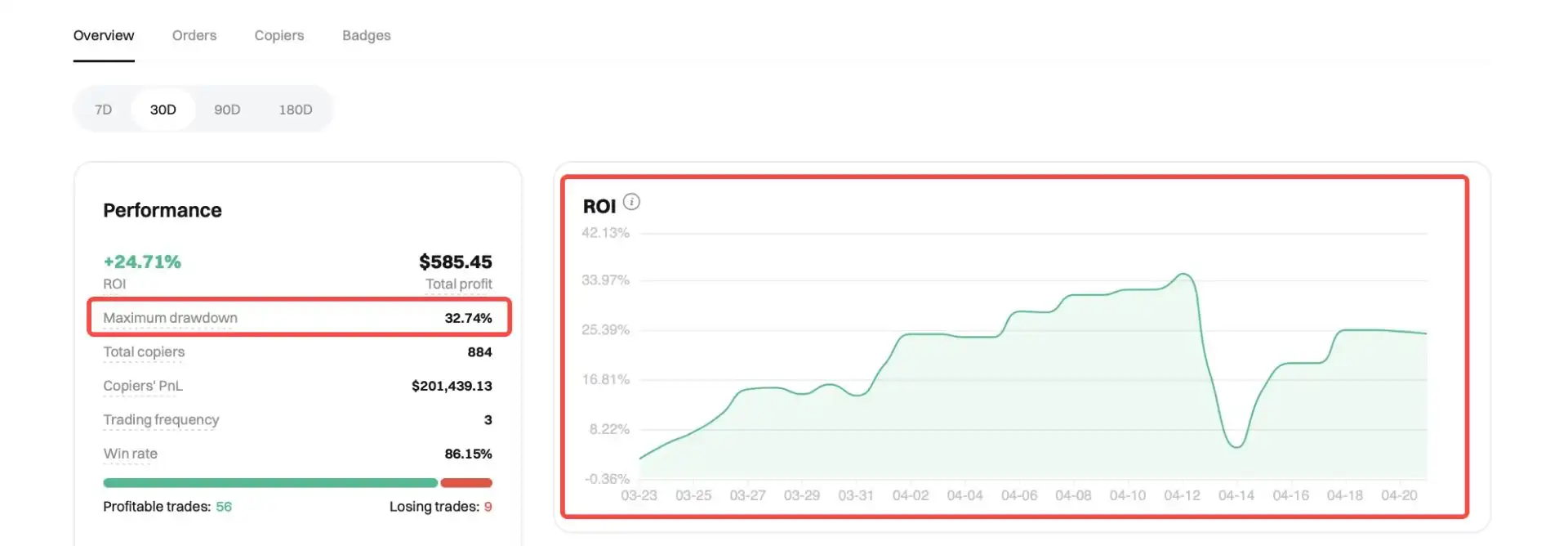Choose the 30D time range
Image resolution: width=1568 pixels, height=546 pixels.
tap(163, 110)
